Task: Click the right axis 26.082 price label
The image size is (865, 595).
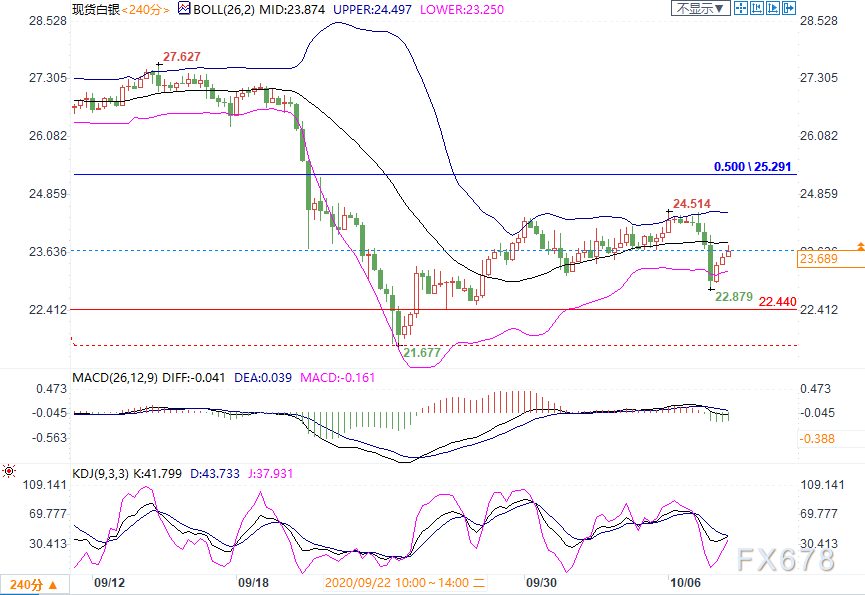Action: (819, 136)
